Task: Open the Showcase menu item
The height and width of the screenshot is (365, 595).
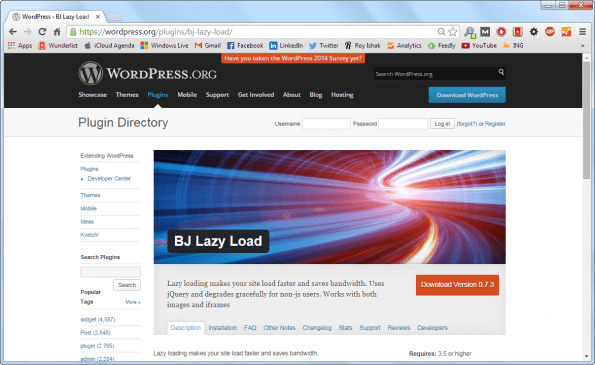Action: [93, 95]
